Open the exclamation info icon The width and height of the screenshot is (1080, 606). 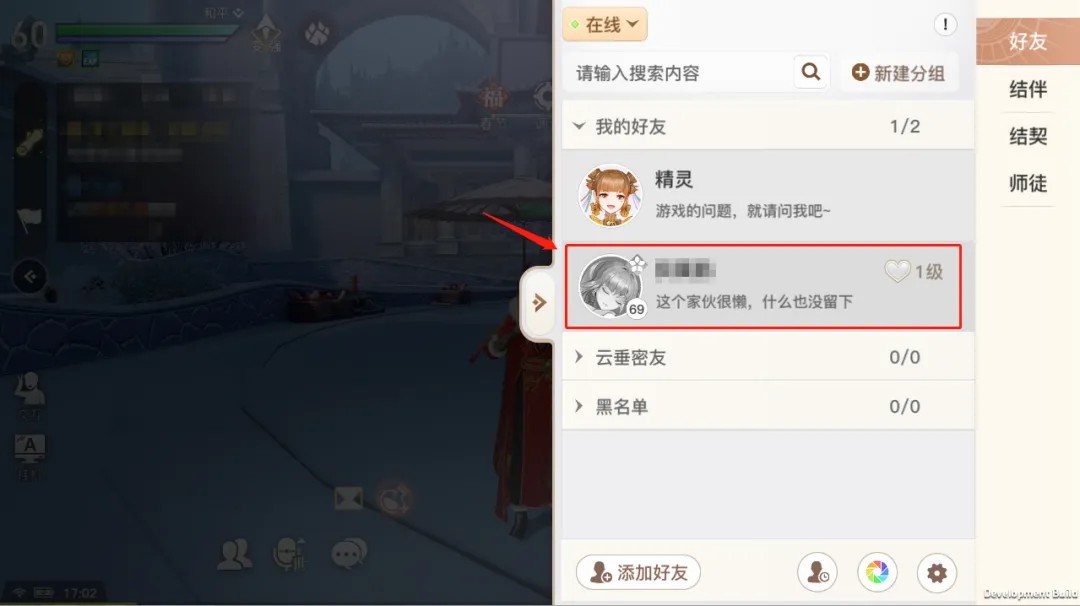point(945,25)
